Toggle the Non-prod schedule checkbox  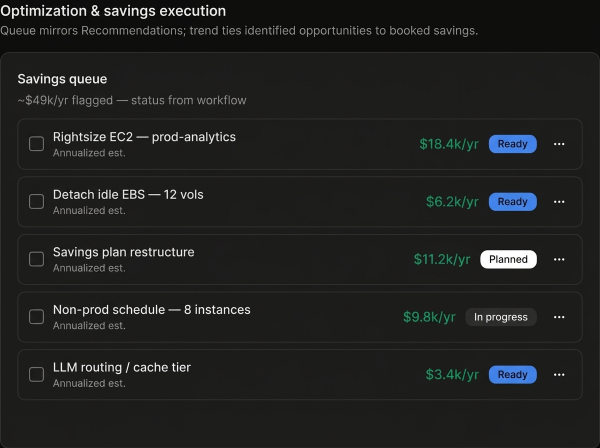pos(36,317)
